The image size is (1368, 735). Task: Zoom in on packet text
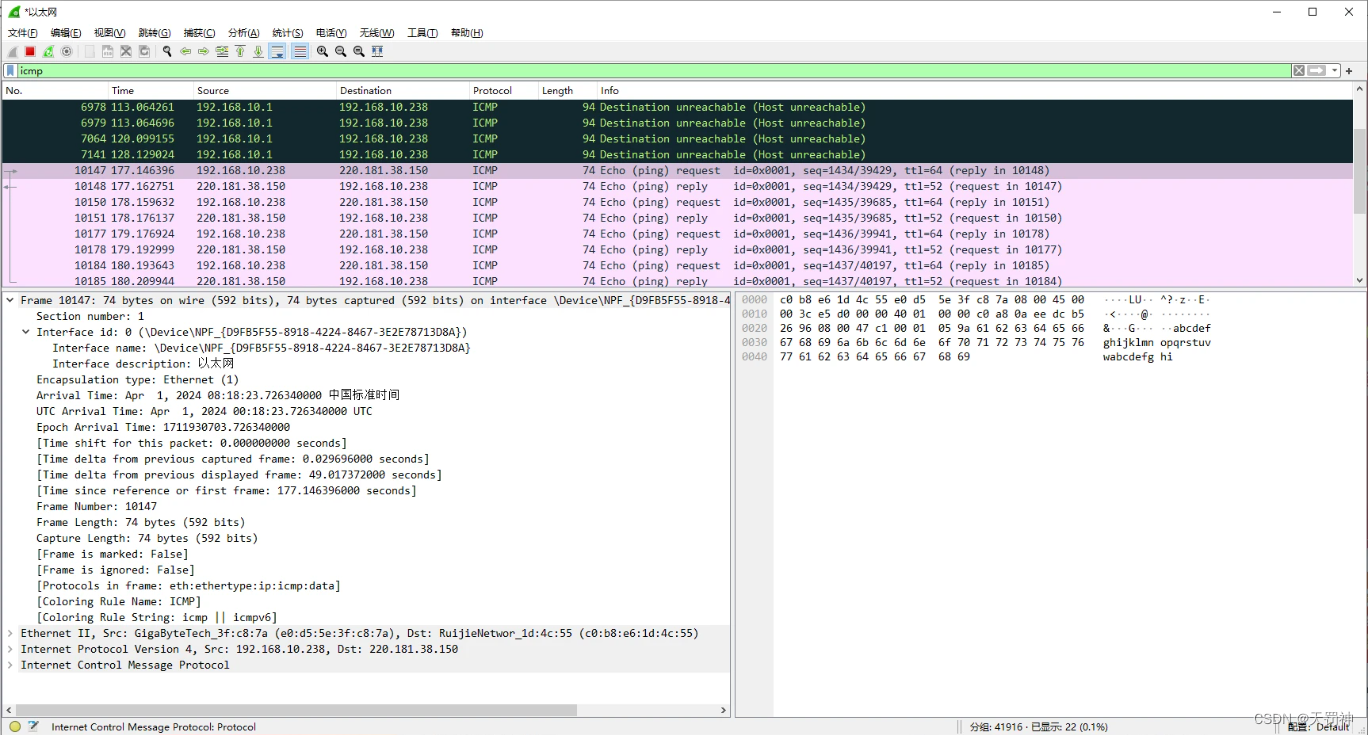coord(322,51)
